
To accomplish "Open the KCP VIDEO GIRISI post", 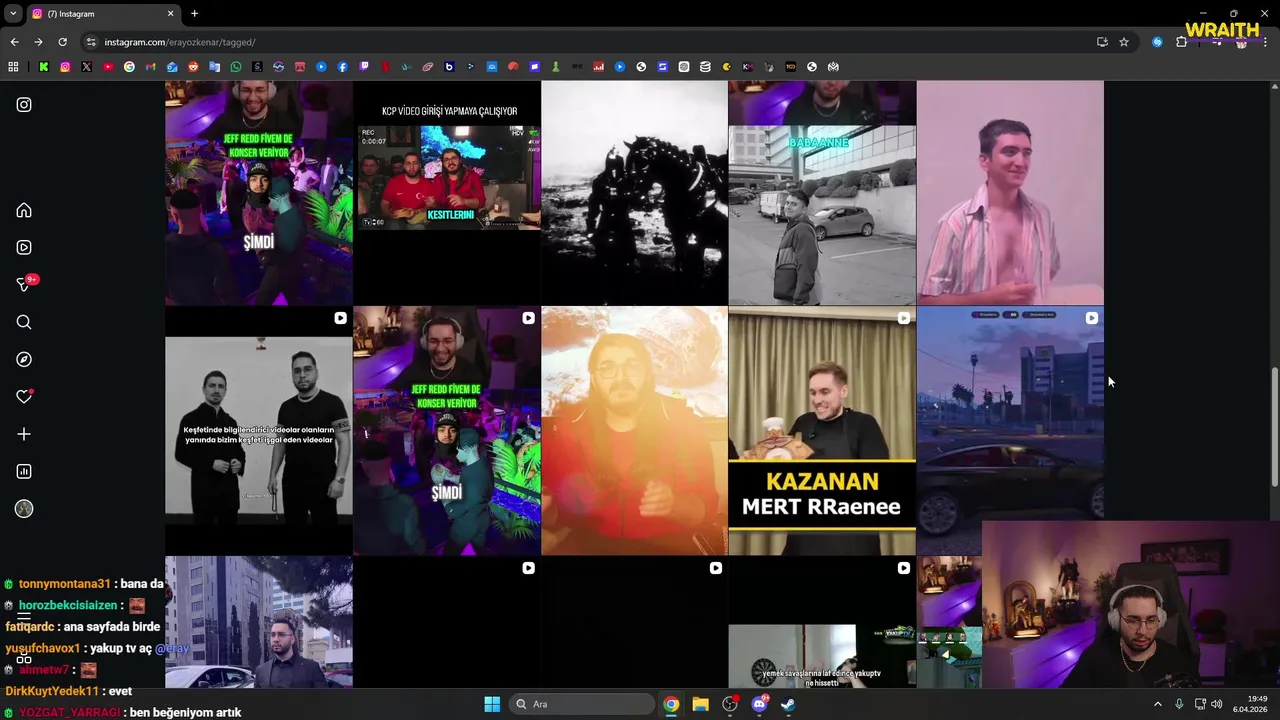I will [x=447, y=192].
